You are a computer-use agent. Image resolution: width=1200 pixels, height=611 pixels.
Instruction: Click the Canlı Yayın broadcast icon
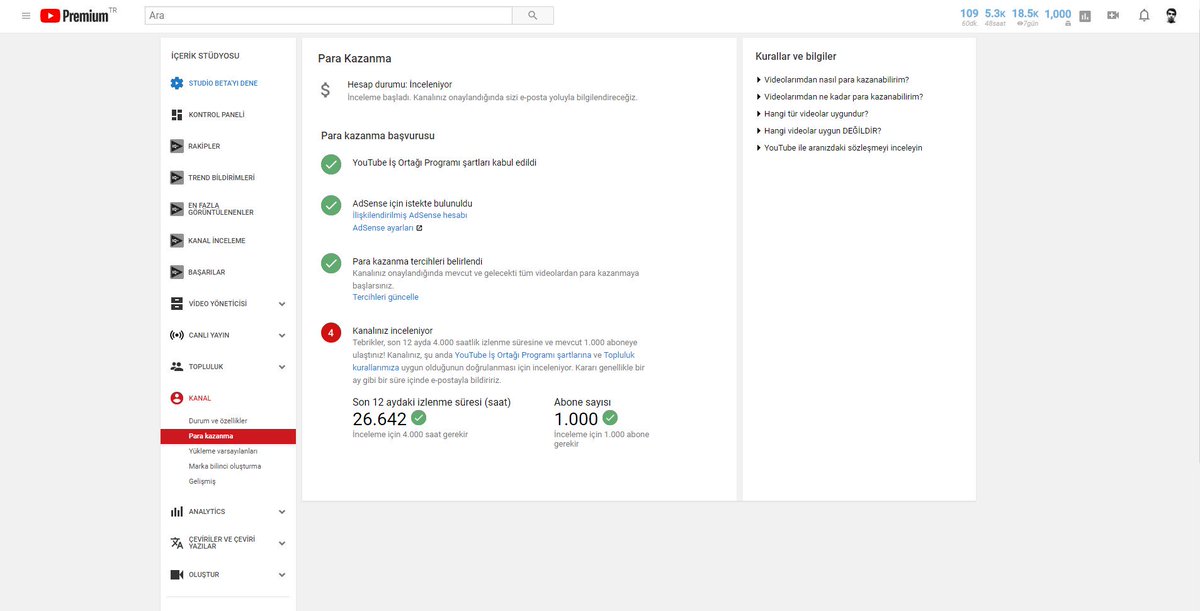tap(177, 335)
